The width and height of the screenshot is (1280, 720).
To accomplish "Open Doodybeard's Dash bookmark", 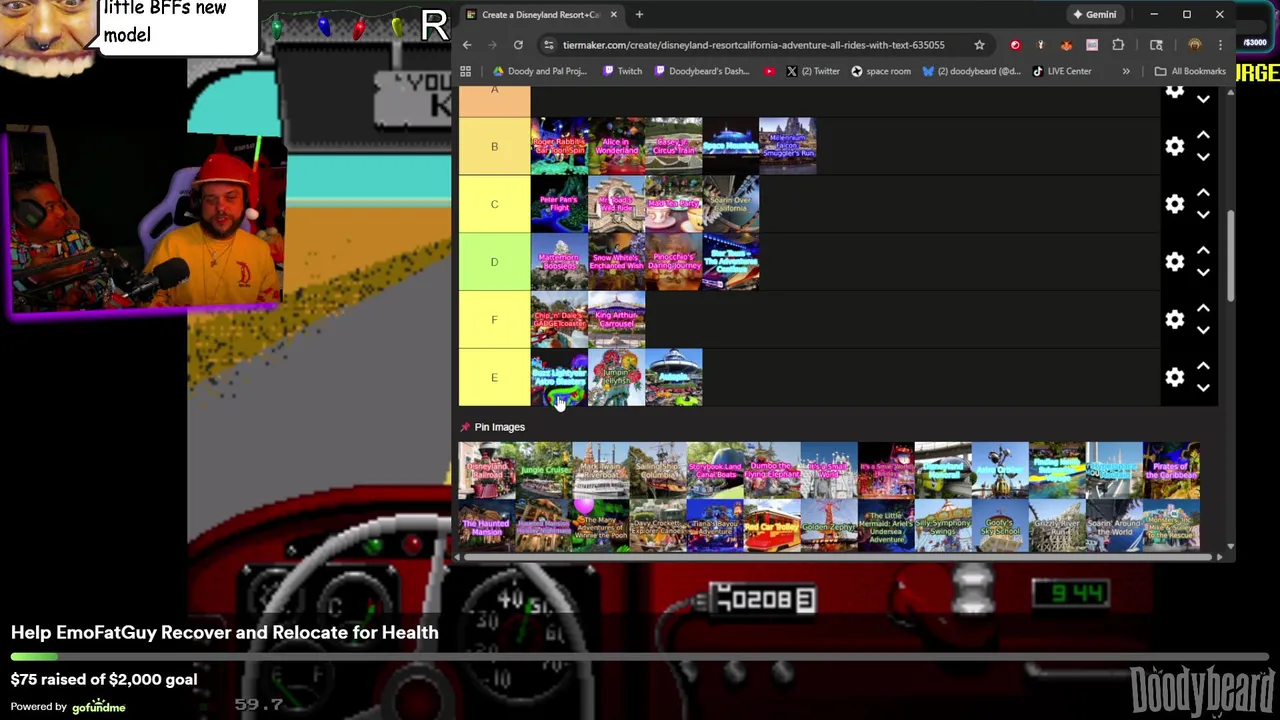I will coord(702,71).
